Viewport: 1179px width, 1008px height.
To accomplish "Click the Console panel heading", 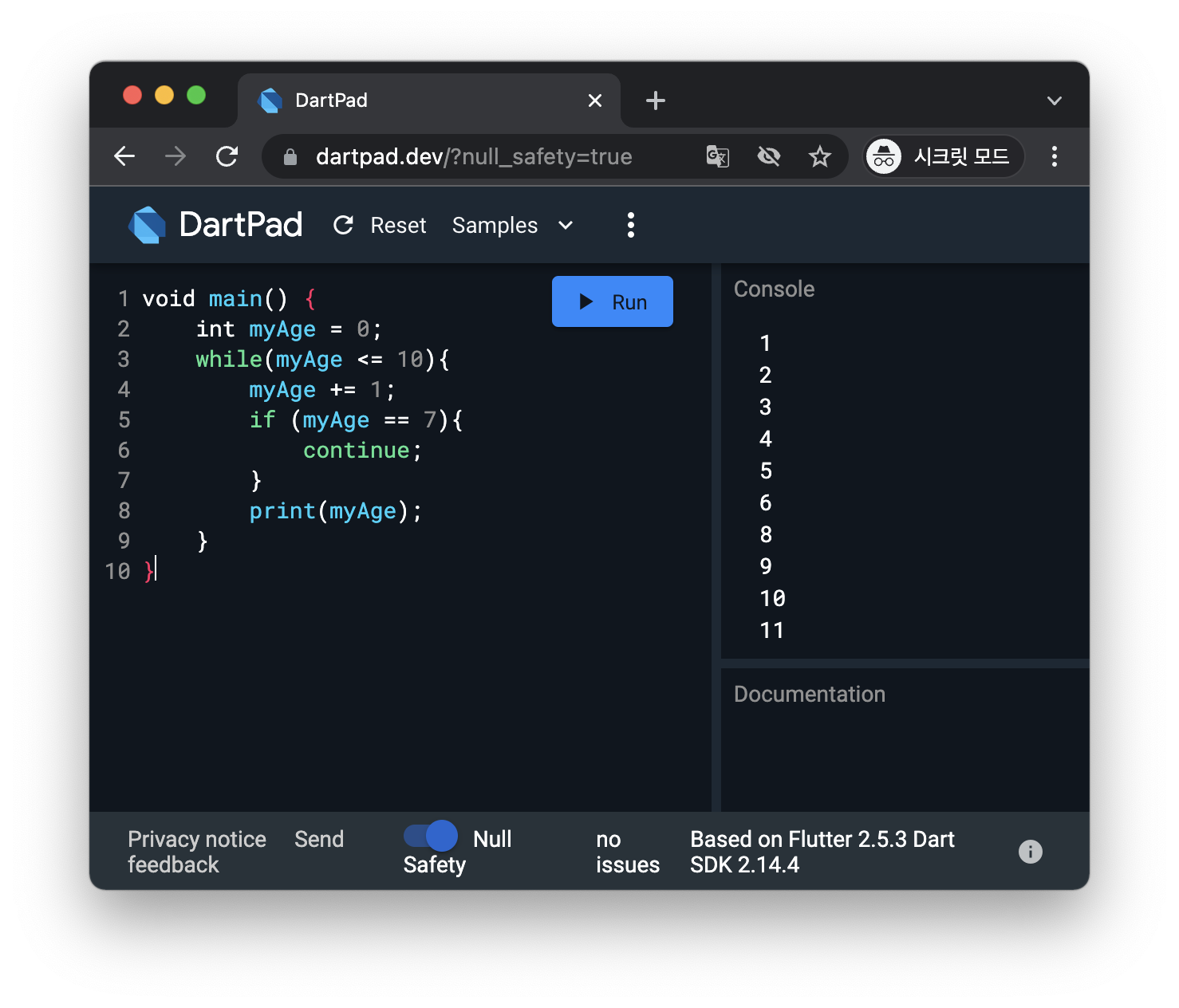I will 774,289.
